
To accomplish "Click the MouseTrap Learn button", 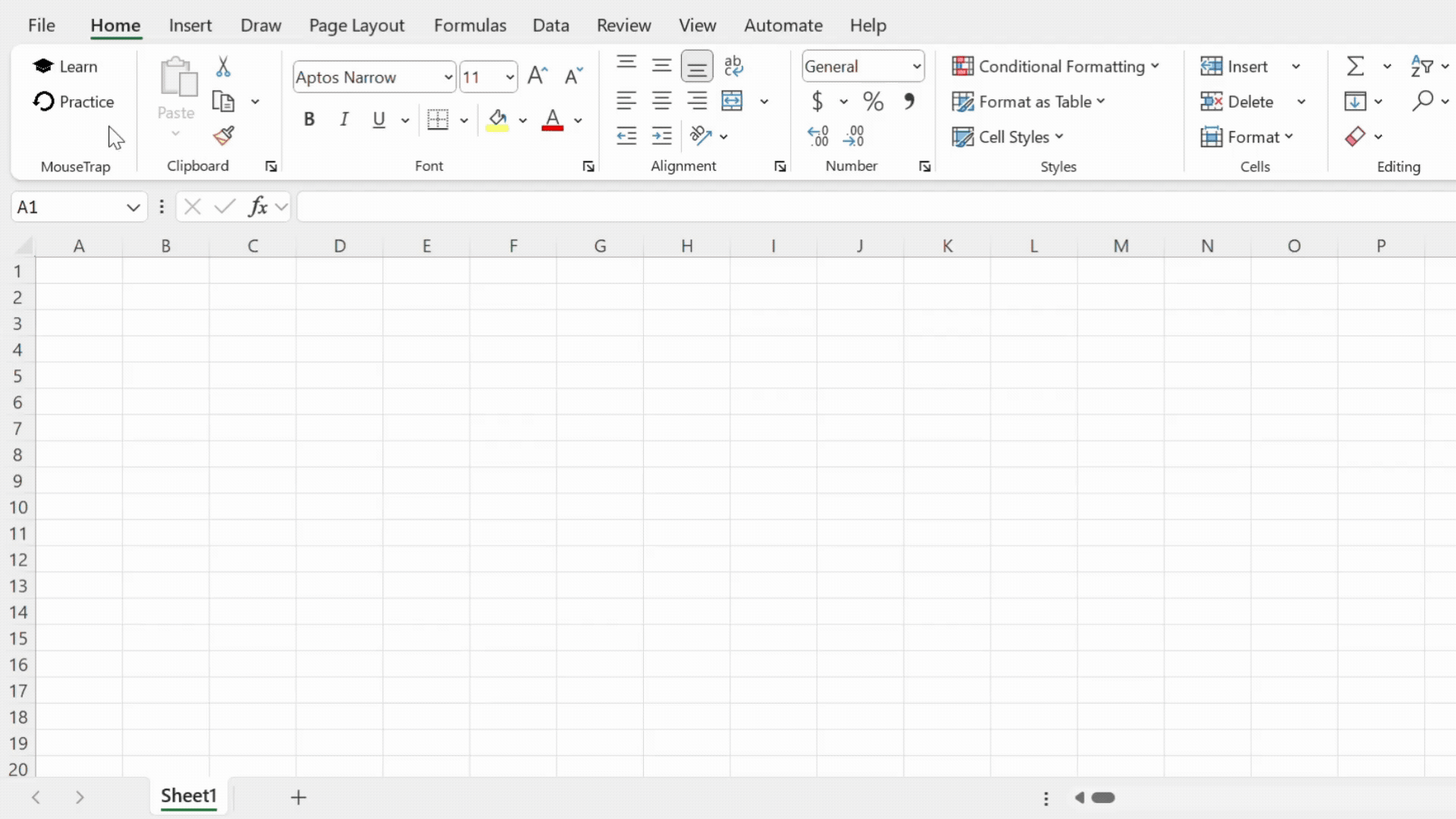I will [66, 67].
